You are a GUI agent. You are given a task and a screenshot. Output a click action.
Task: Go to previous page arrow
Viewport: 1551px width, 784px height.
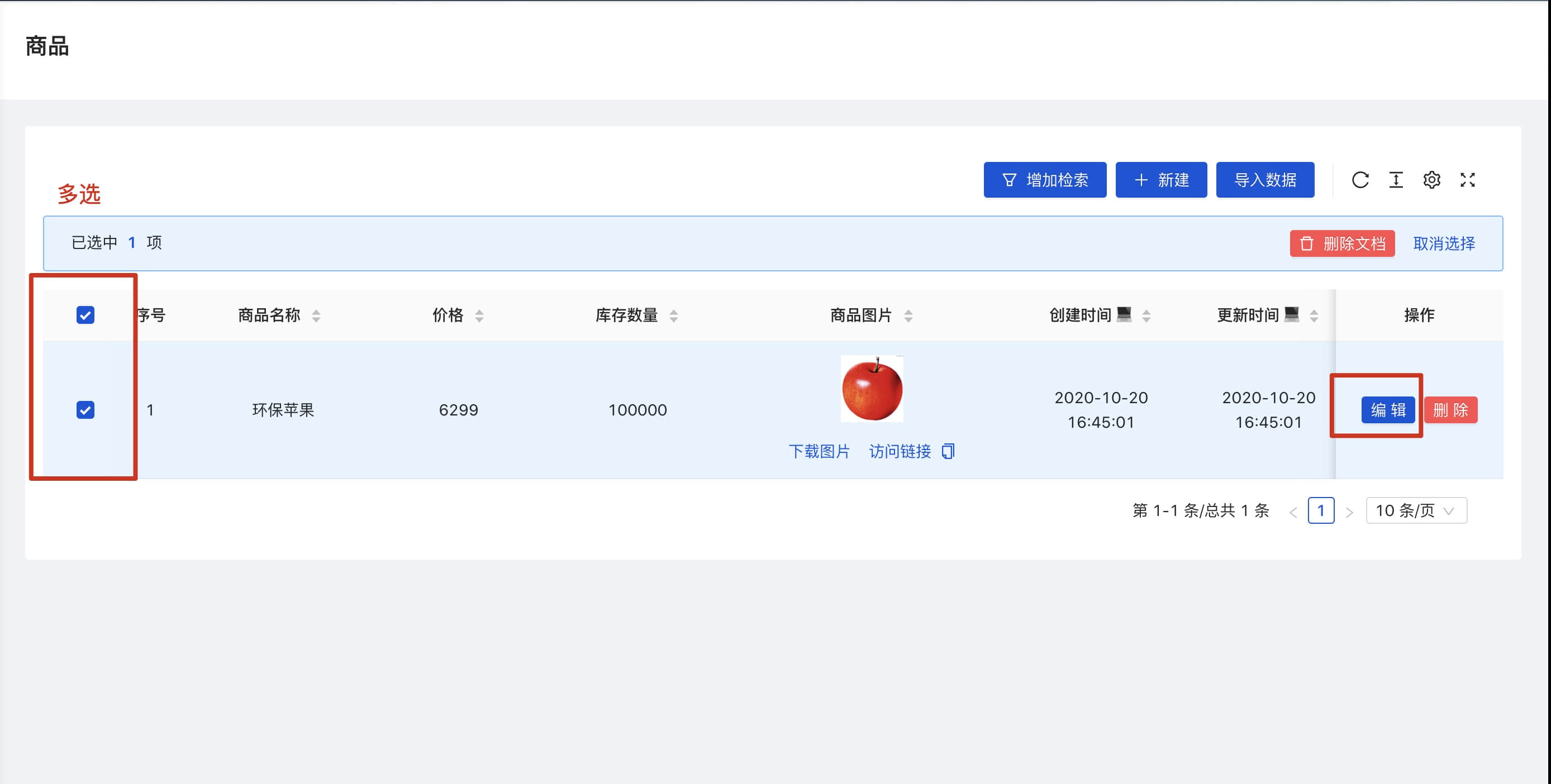click(x=1293, y=512)
